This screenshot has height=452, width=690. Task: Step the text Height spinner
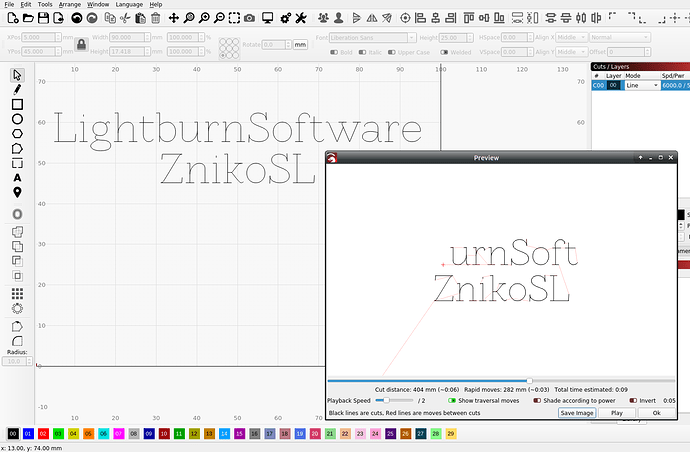pyautogui.click(x=470, y=38)
